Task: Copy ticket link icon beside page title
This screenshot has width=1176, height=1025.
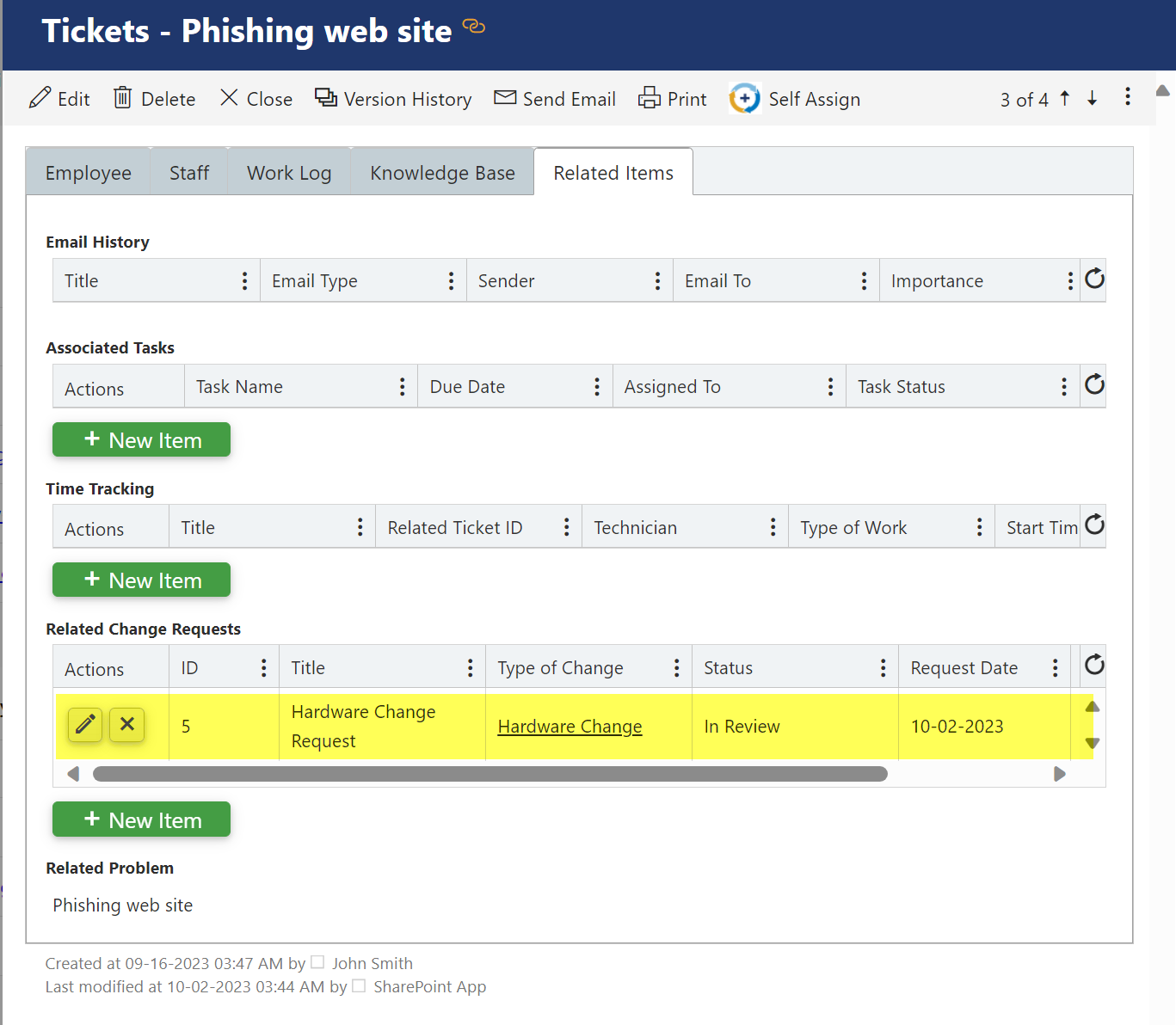Action: [x=474, y=27]
